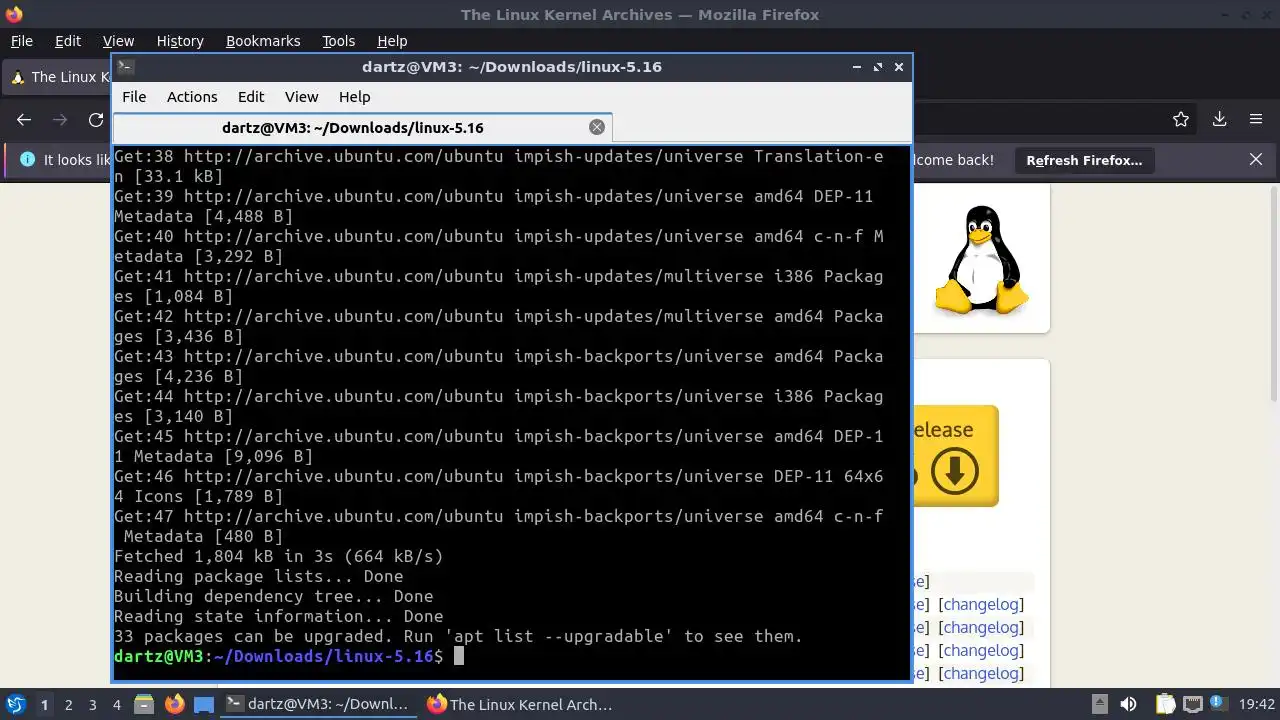Click the 'Fetched 1,804 kB in 3s' line
The height and width of the screenshot is (720, 1280).
(278, 556)
